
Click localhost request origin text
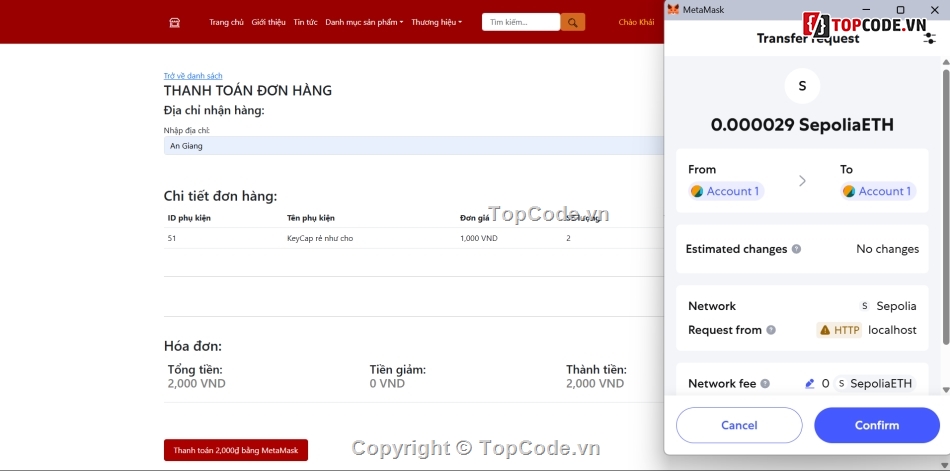tap(892, 330)
